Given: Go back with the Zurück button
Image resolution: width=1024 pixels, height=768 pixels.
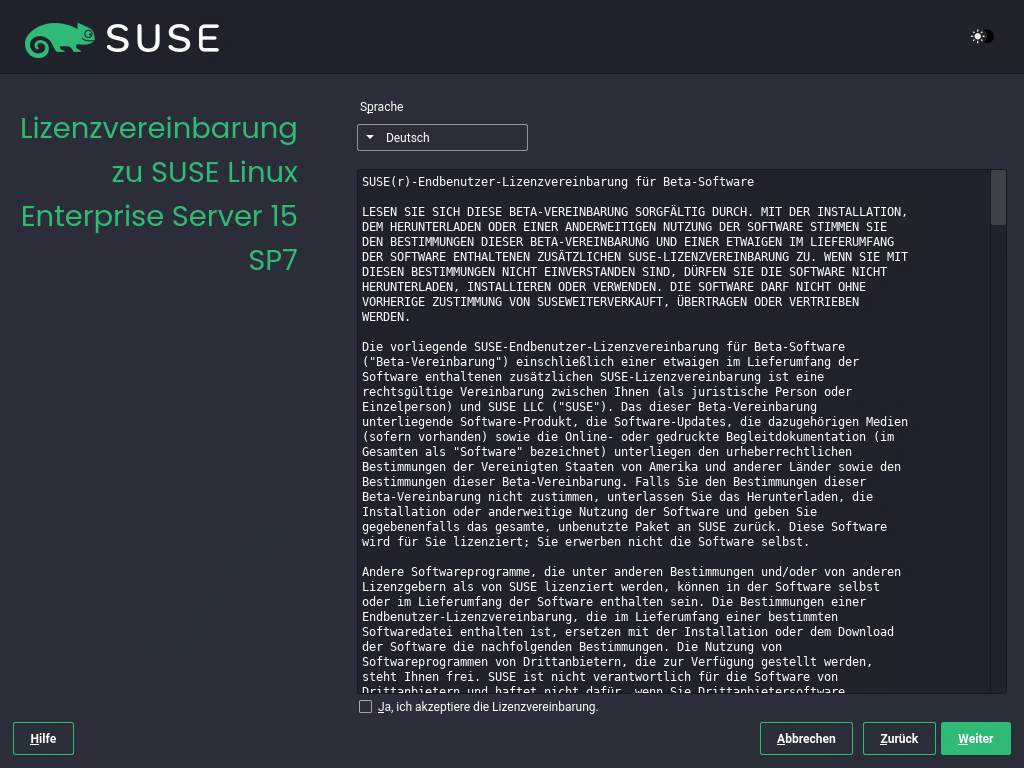Looking at the screenshot, I should [x=899, y=739].
